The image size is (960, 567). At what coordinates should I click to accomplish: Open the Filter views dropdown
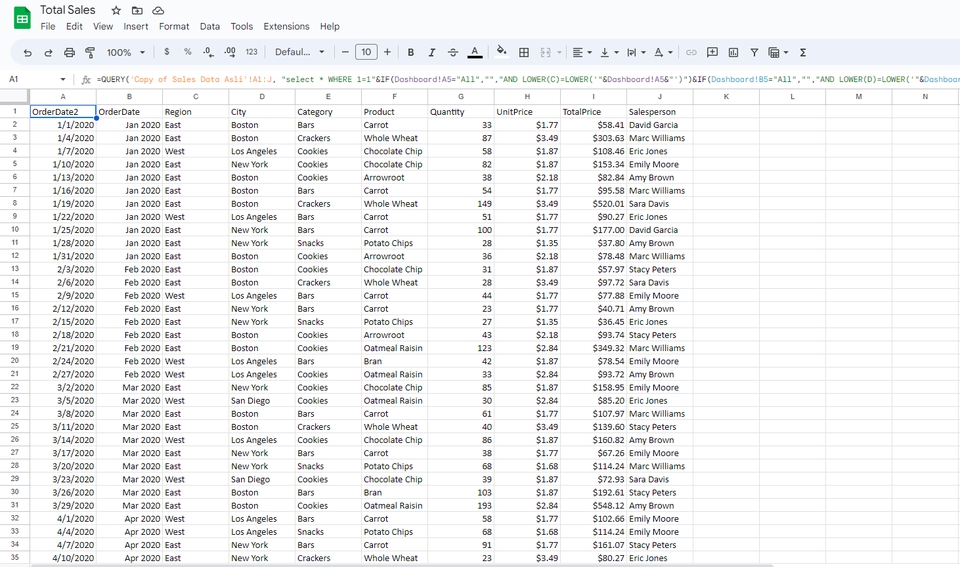point(778,53)
